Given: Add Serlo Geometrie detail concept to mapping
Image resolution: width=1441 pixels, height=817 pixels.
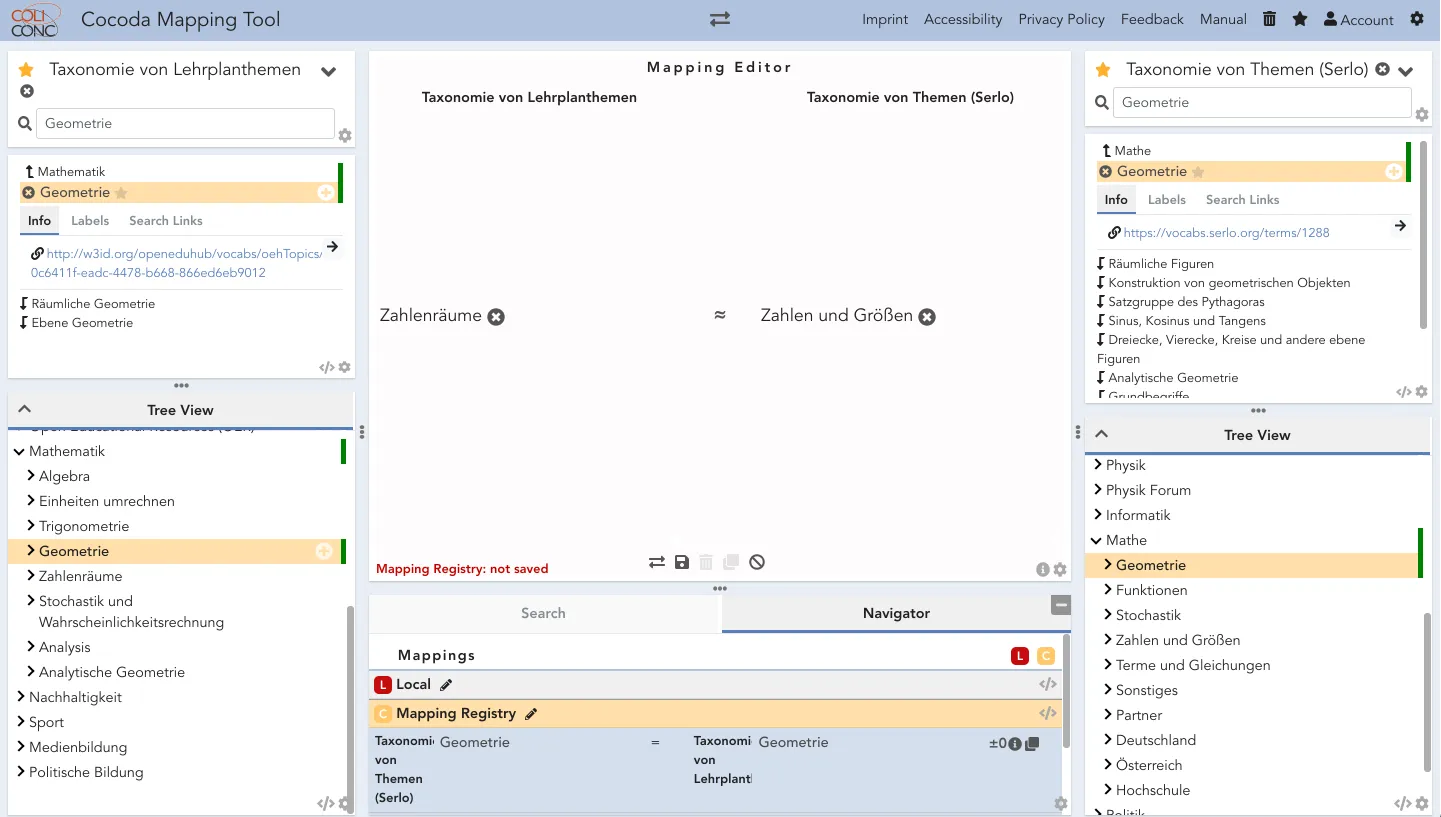Looking at the screenshot, I should [1393, 172].
